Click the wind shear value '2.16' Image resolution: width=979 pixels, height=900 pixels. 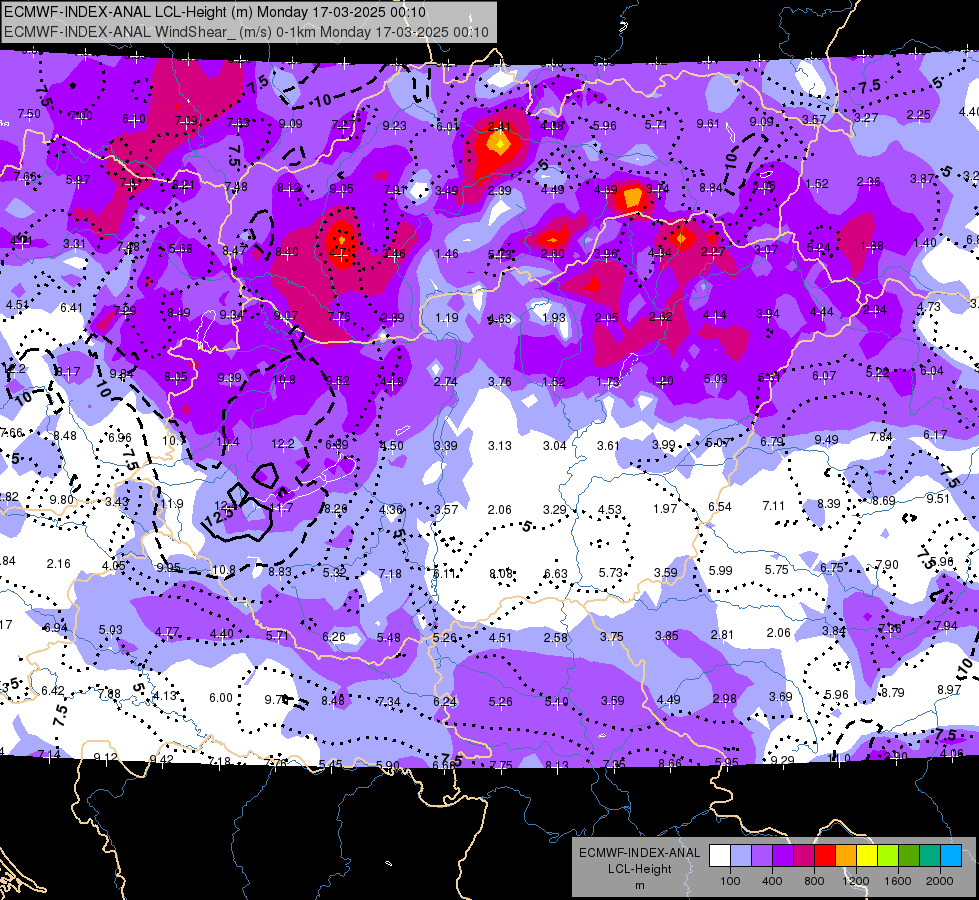[x=59, y=563]
